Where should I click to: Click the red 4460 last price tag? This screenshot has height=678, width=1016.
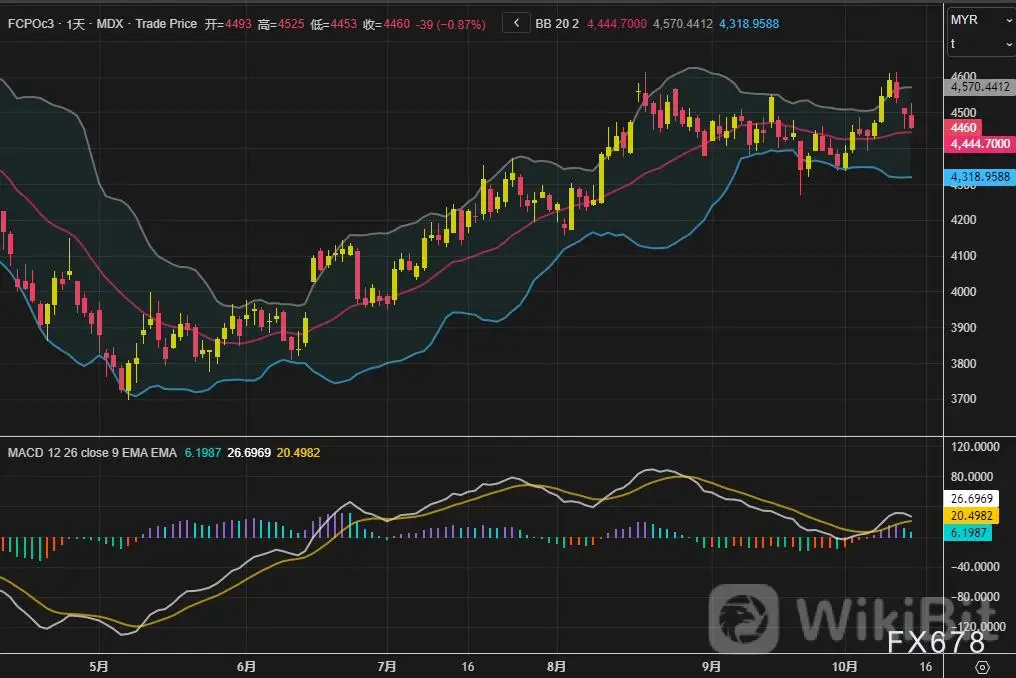(964, 128)
